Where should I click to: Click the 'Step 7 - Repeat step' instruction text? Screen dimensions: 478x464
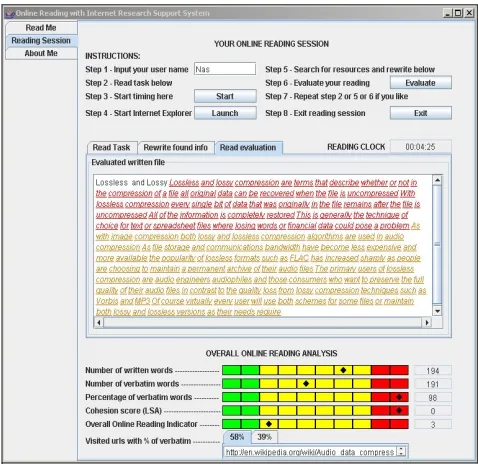[337, 96]
